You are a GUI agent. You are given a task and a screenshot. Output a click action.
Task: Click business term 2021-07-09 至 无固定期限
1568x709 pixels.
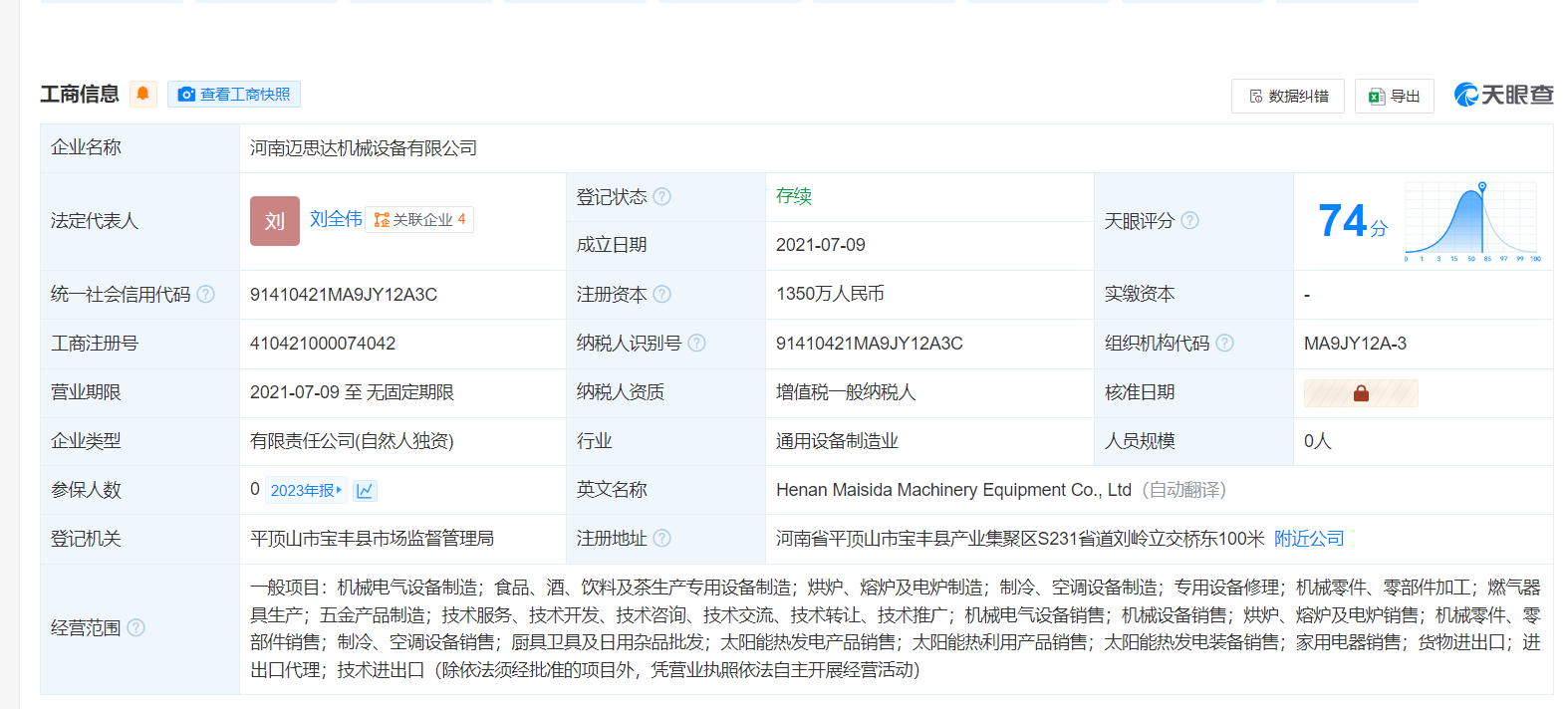[352, 392]
